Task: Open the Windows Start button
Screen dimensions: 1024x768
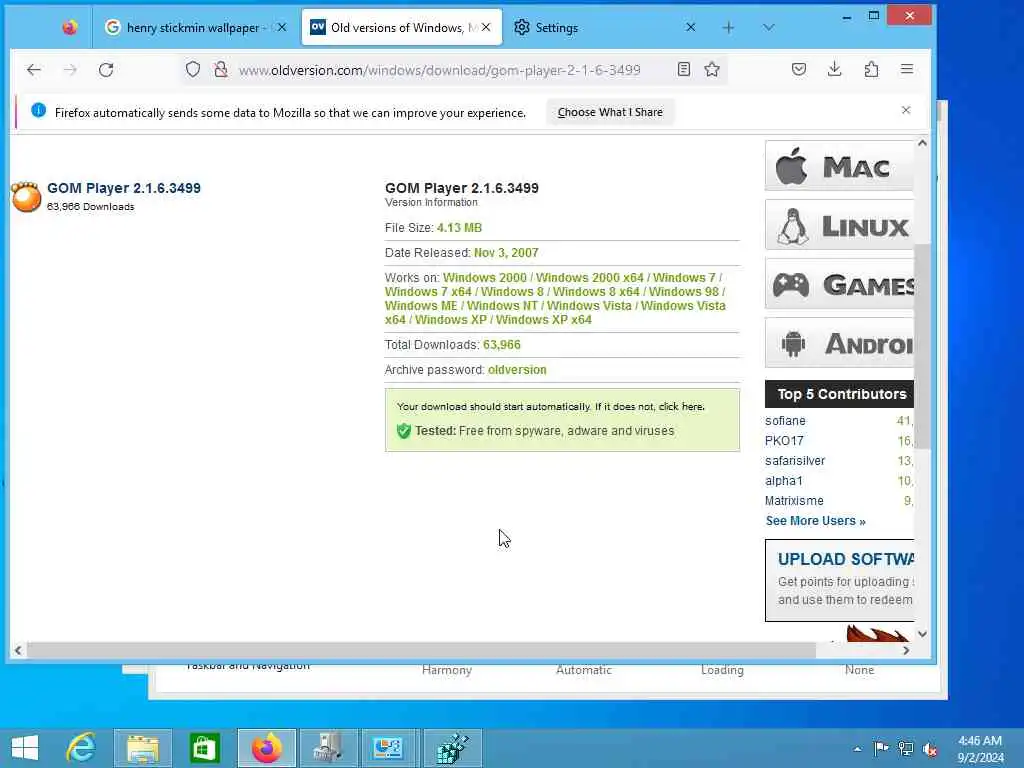Action: 25,748
